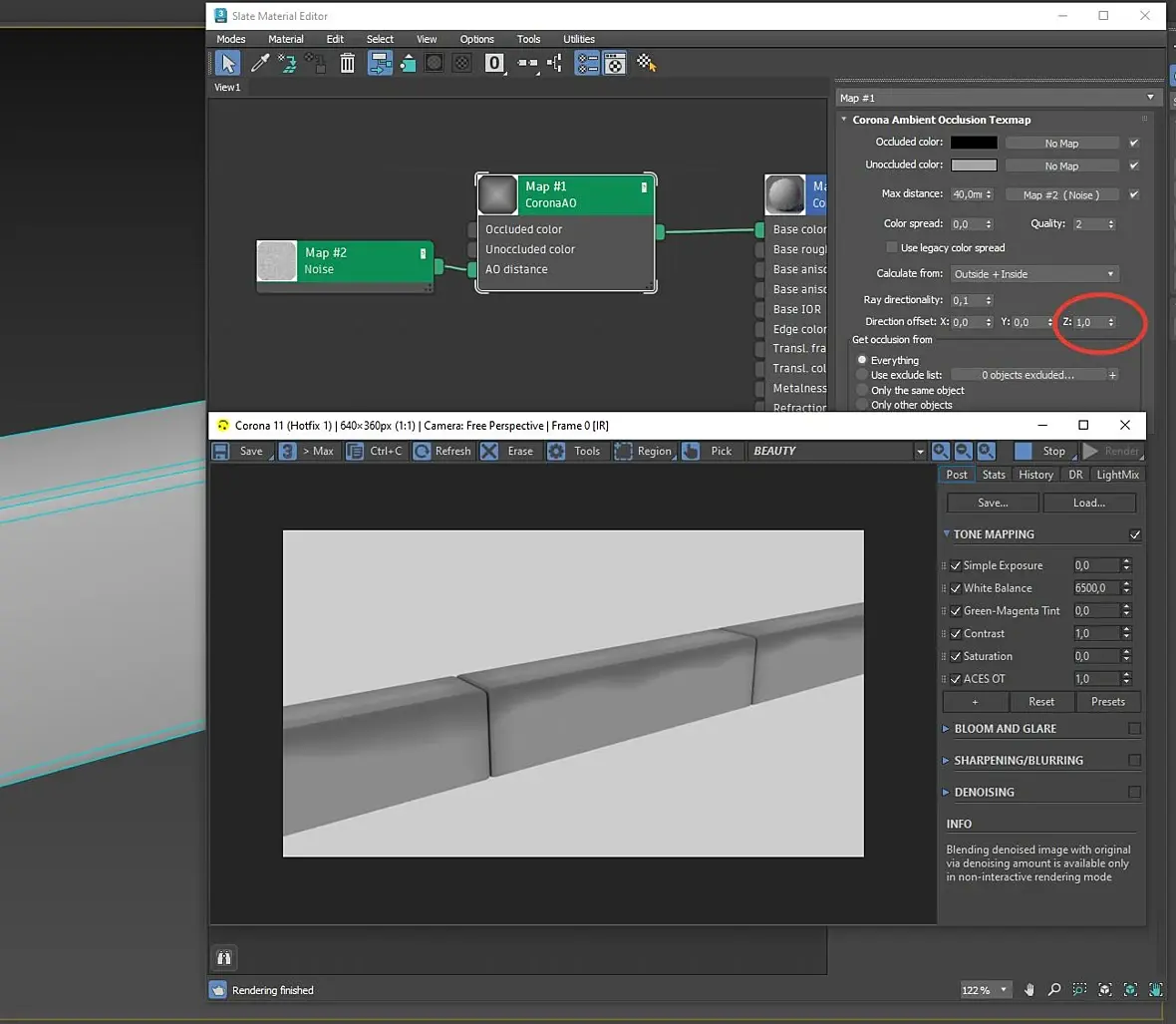Click the trash Delete Selected icon
This screenshot has height=1024, width=1176.
coord(347,64)
